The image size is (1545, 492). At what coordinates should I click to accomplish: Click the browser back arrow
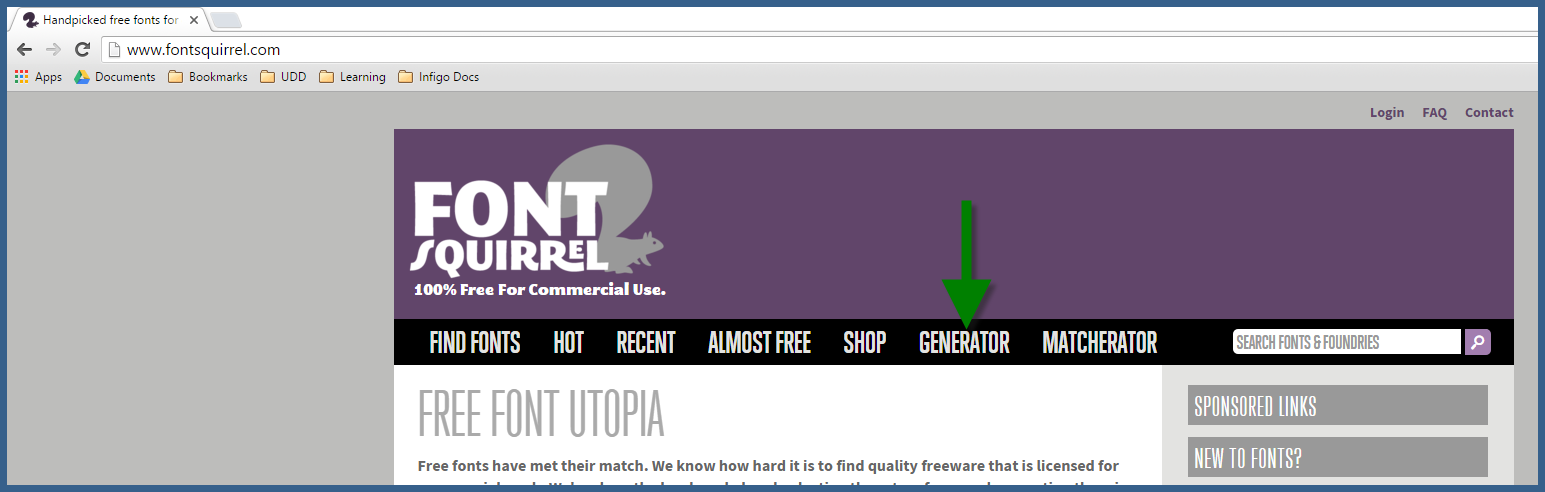tap(25, 49)
